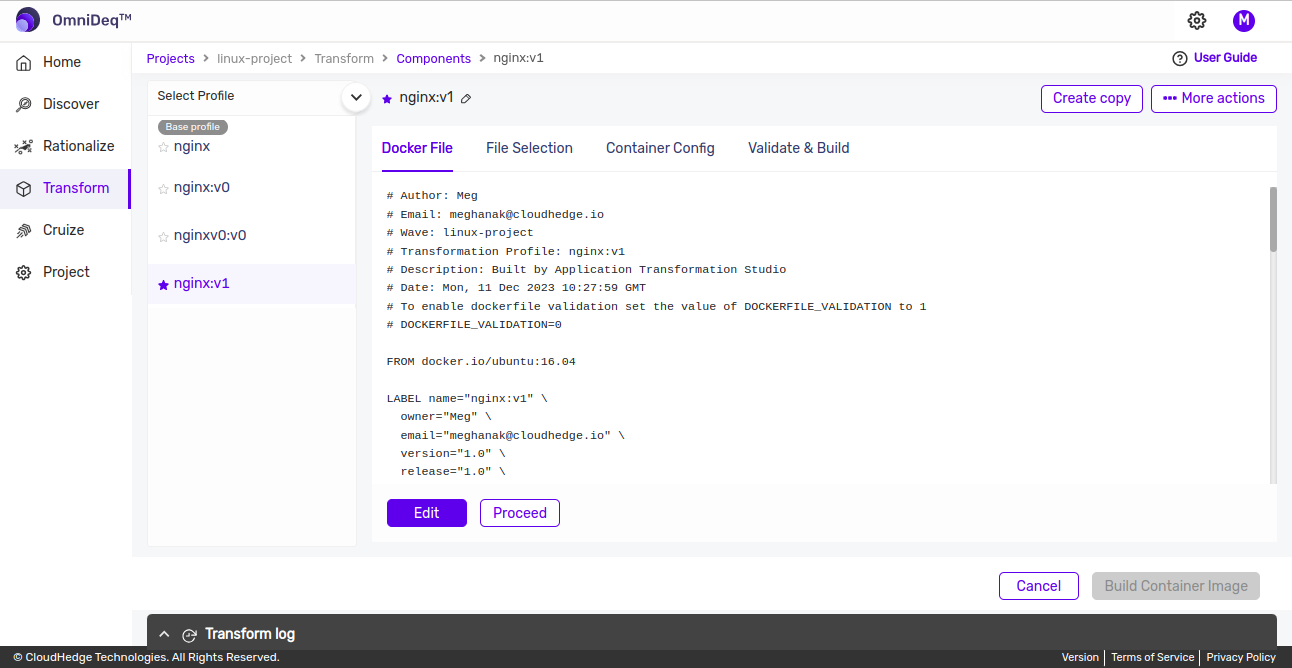The image size is (1292, 668).
Task: Click the Cruize sidebar icon
Action: [24, 230]
